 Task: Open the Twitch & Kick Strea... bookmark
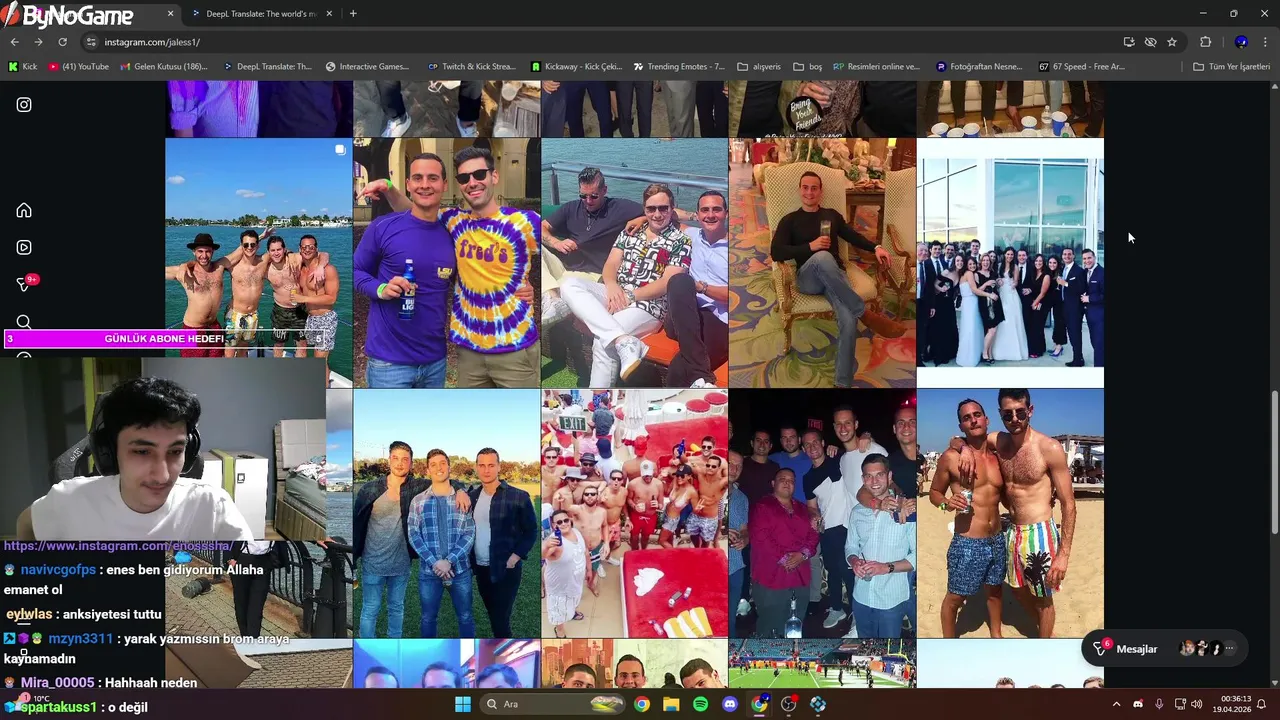point(471,67)
